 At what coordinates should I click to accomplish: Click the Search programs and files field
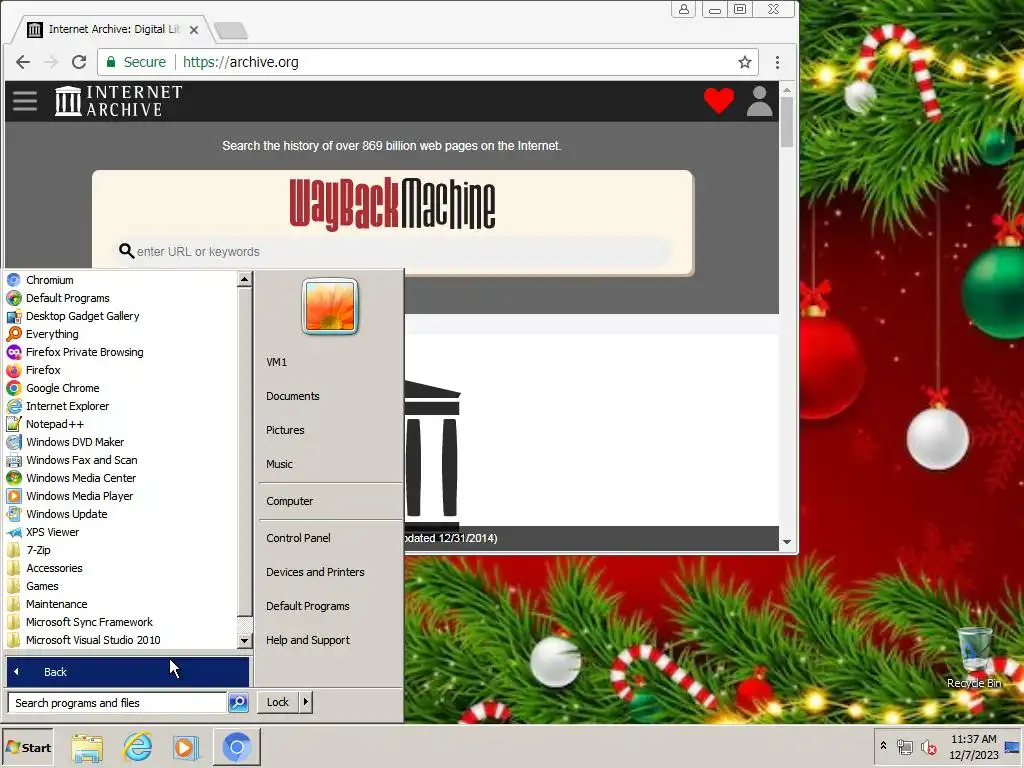[118, 703]
